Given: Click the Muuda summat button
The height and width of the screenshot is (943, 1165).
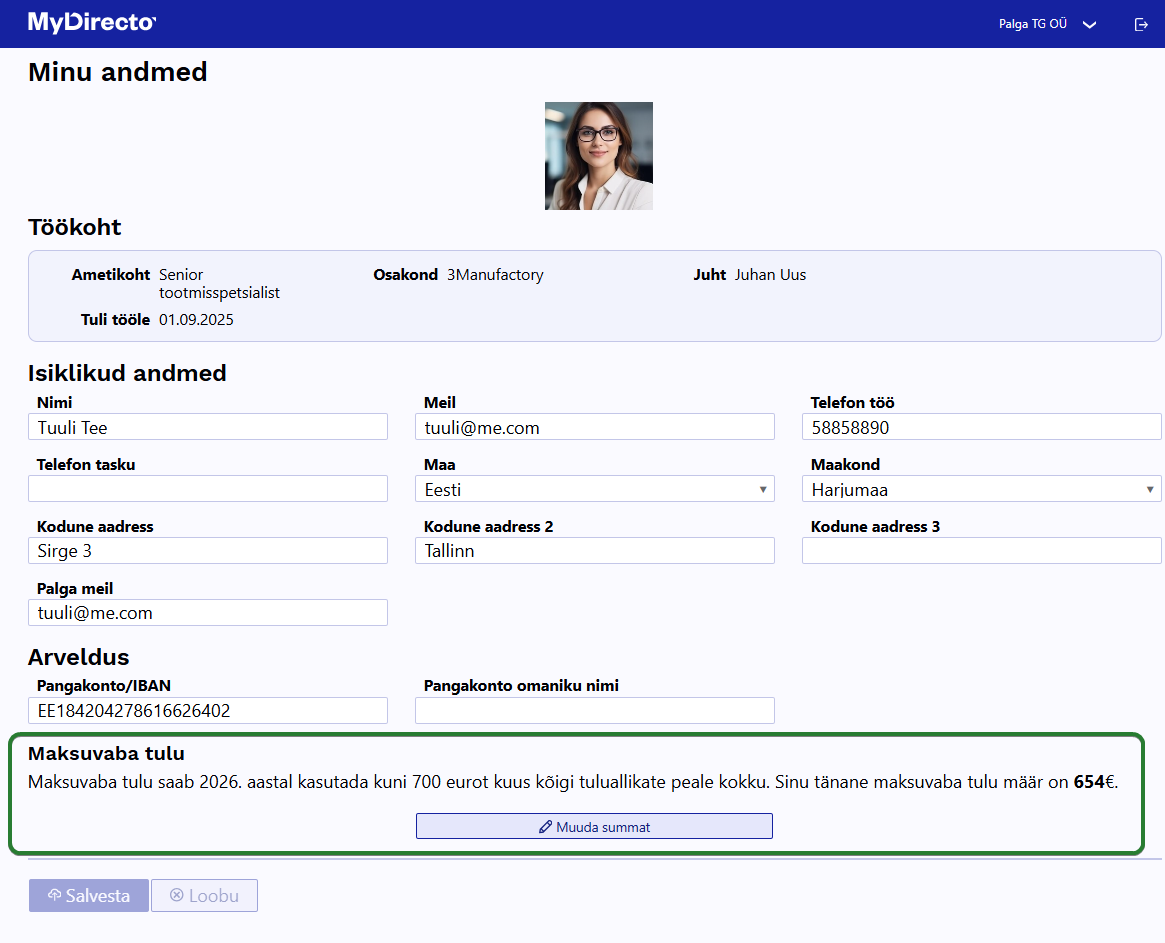Looking at the screenshot, I should [x=594, y=826].
